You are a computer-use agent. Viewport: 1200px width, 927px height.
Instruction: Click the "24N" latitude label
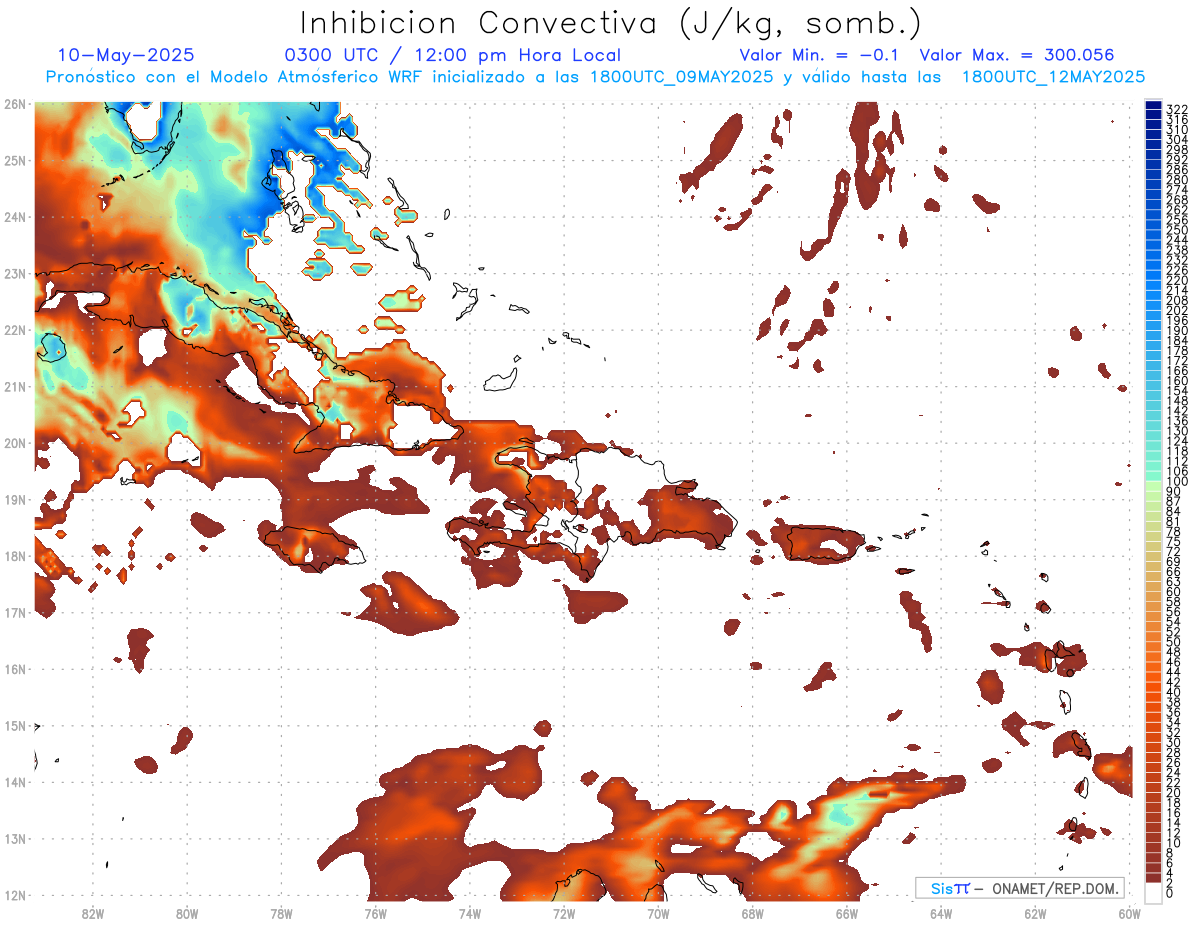coord(14,217)
